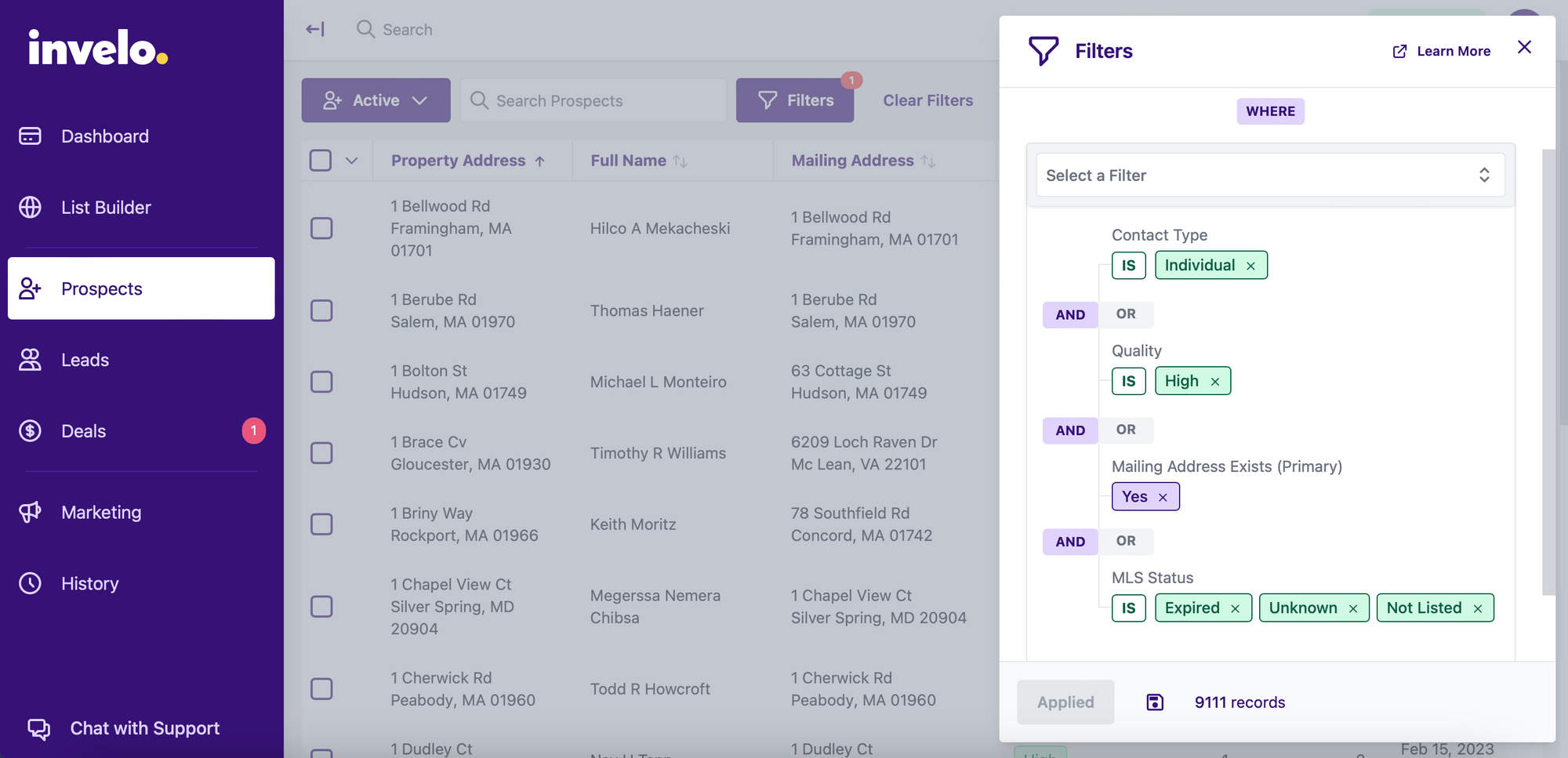
Task: Click the Filters button
Action: [x=795, y=100]
